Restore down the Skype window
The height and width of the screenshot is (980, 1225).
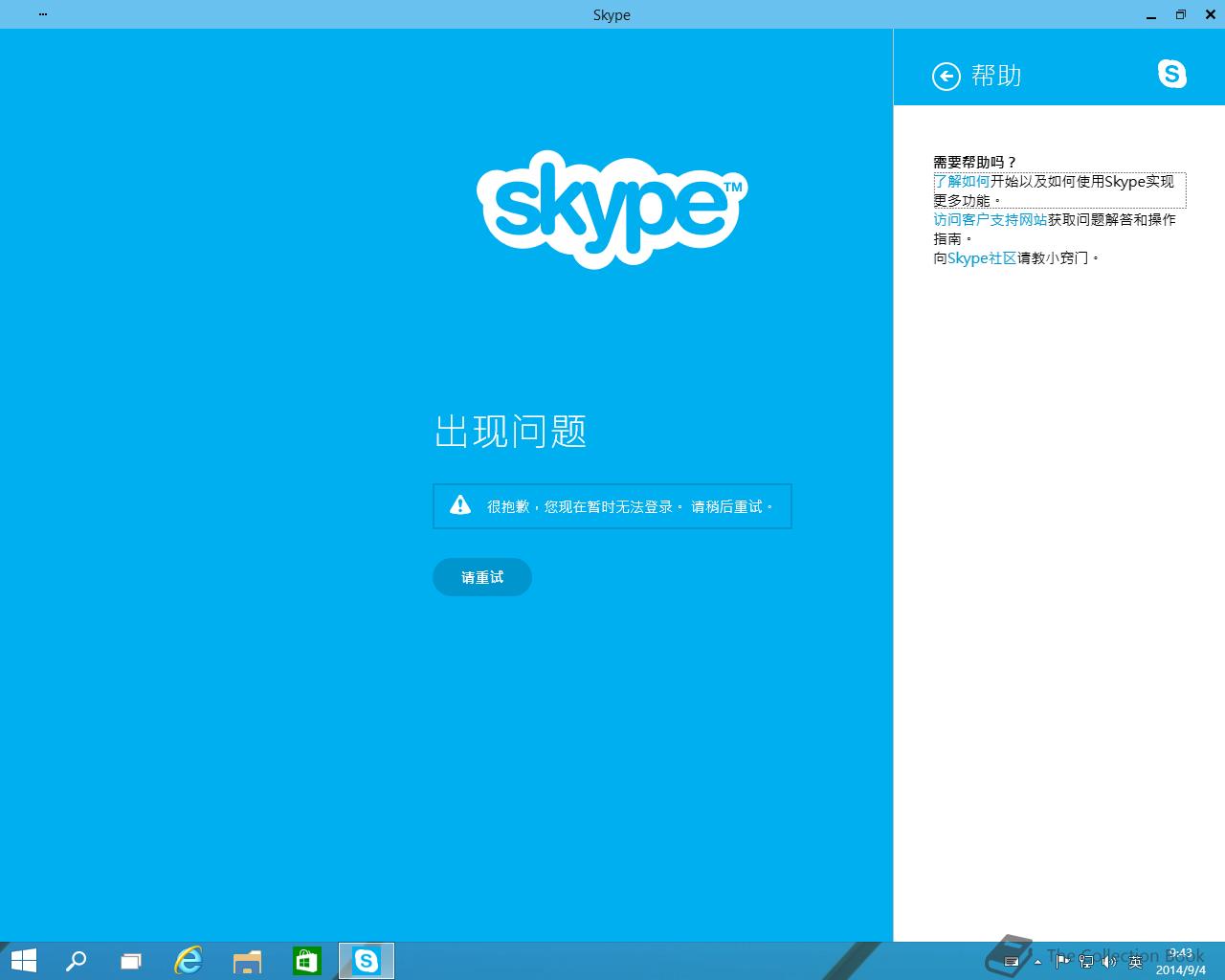(1180, 14)
